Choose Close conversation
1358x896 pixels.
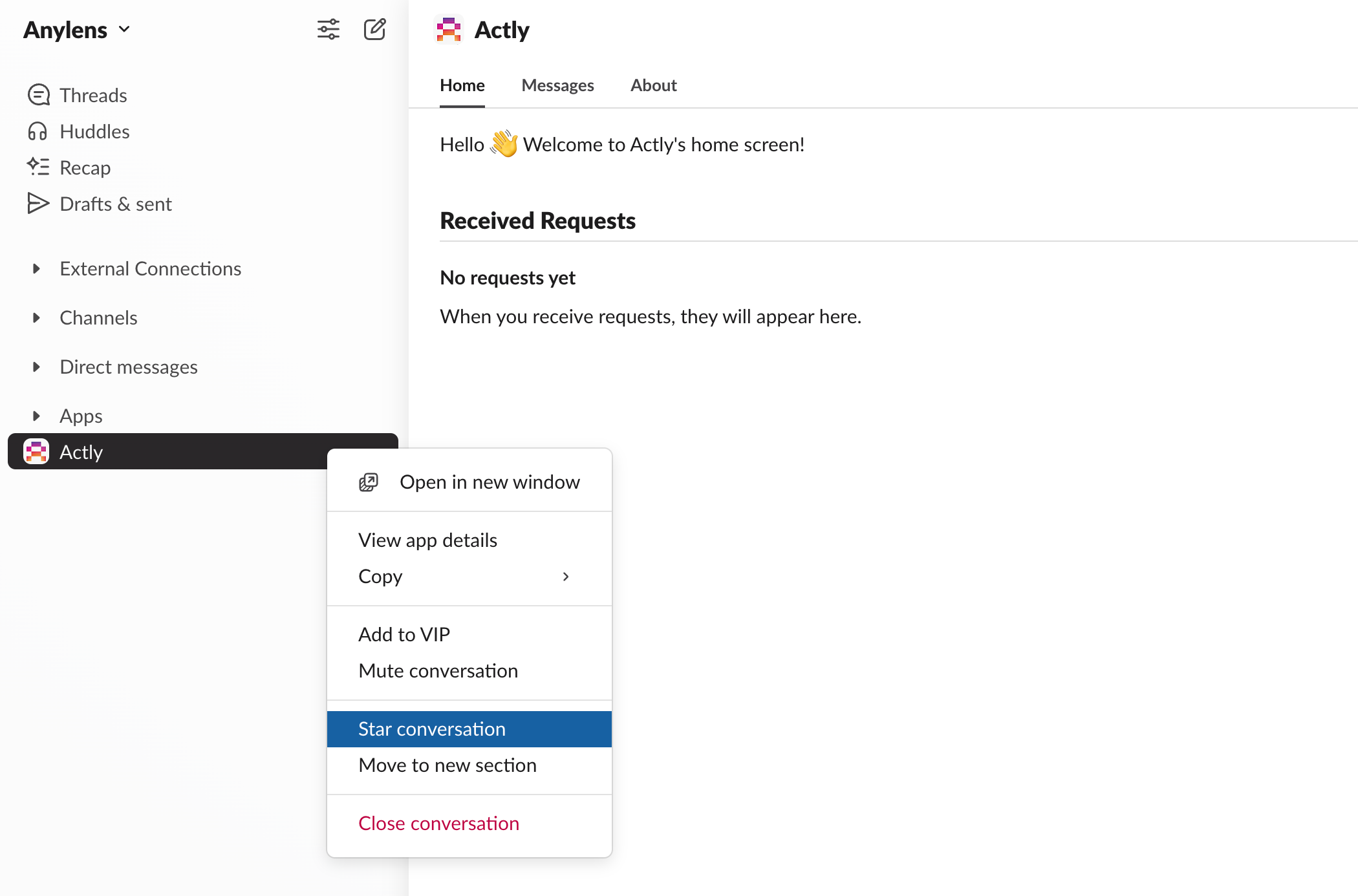[469, 823]
